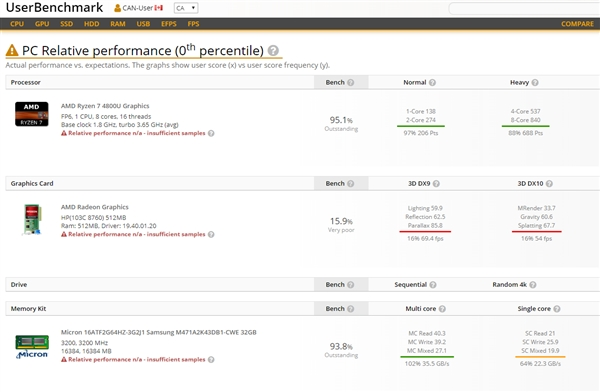Click the memory insufficient samples warning text
The width and height of the screenshot is (600, 392).
point(137,359)
